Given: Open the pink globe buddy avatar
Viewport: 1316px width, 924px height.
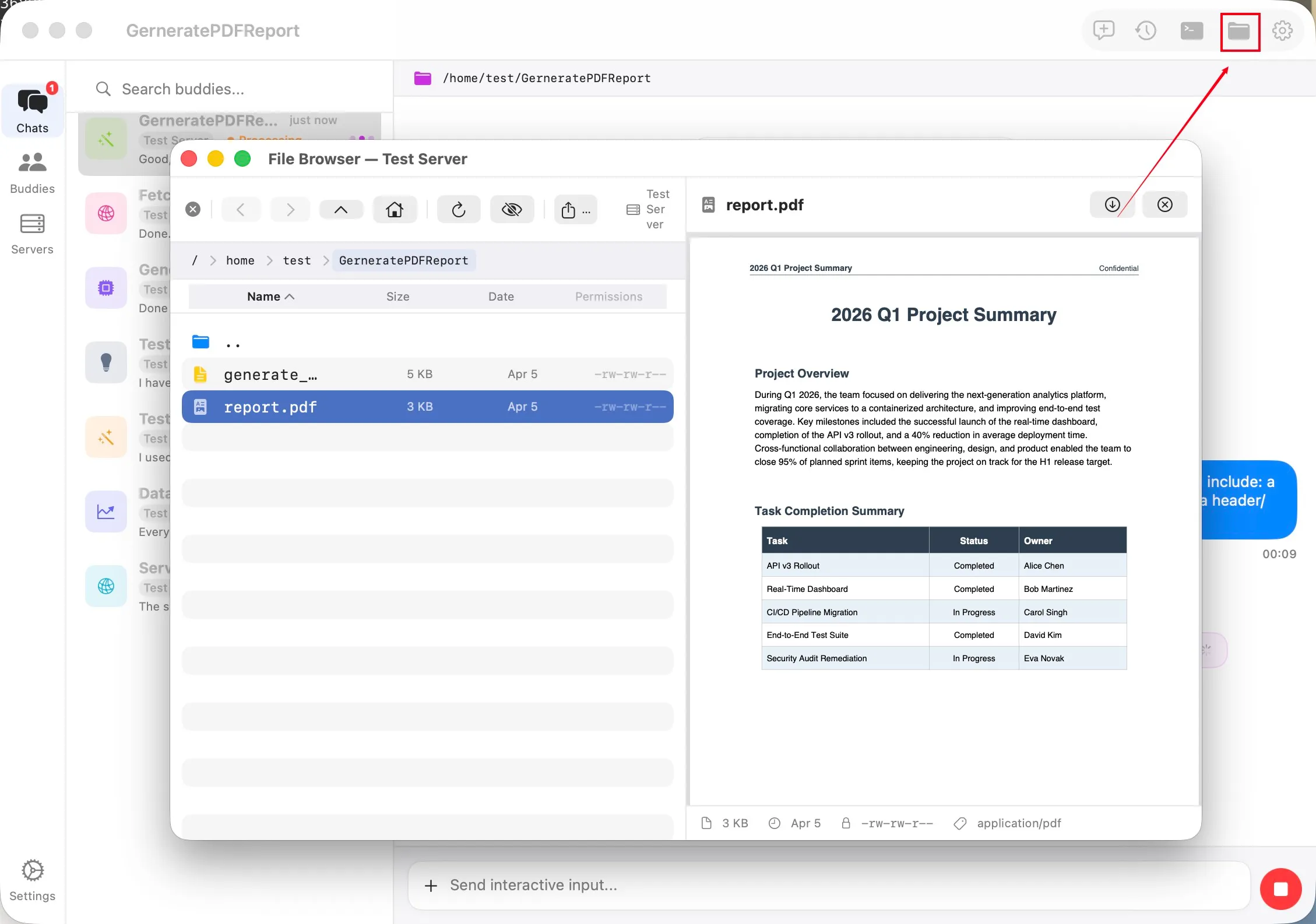Looking at the screenshot, I should 106,213.
